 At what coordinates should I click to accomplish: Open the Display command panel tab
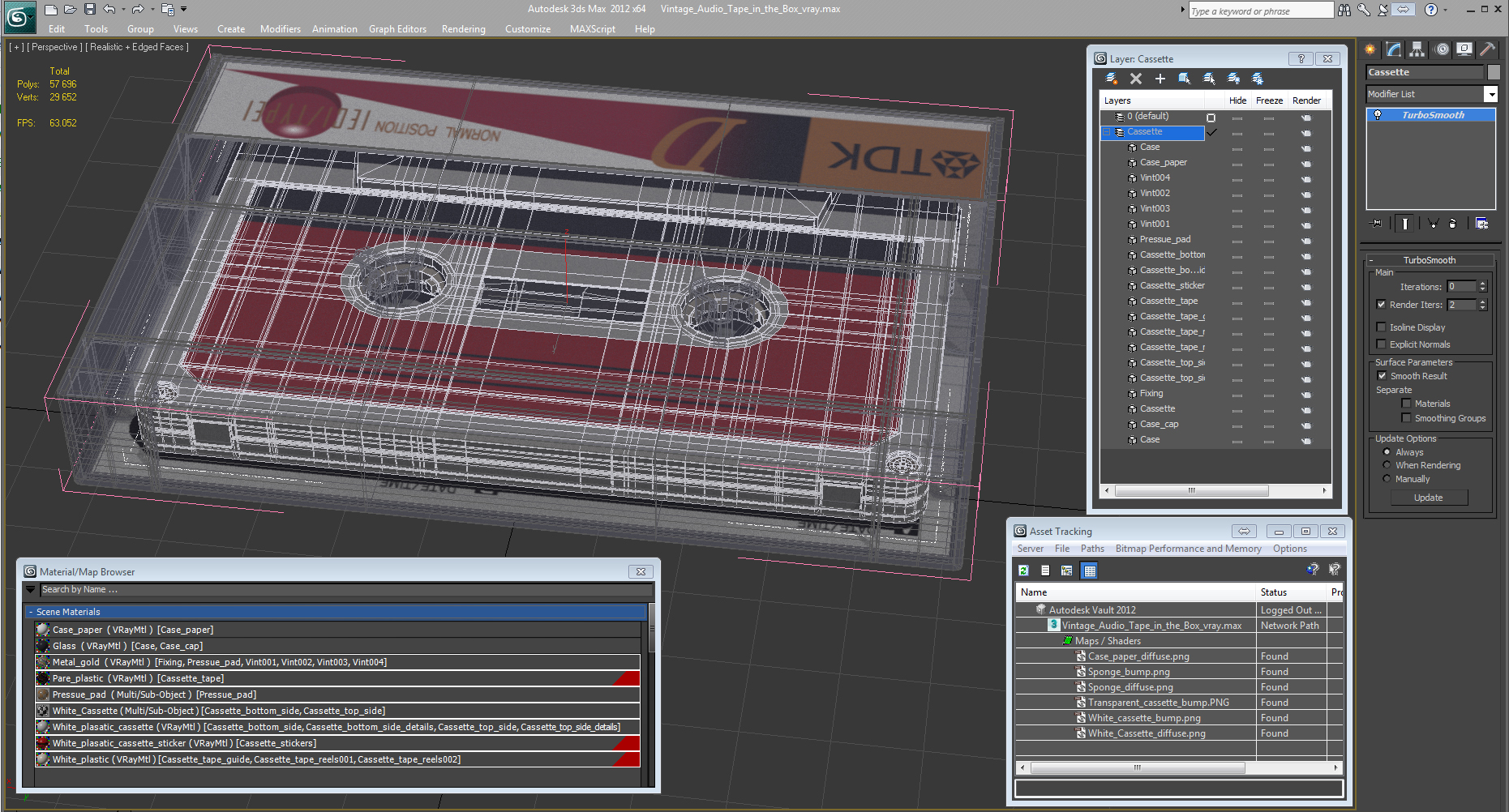pos(1464,49)
